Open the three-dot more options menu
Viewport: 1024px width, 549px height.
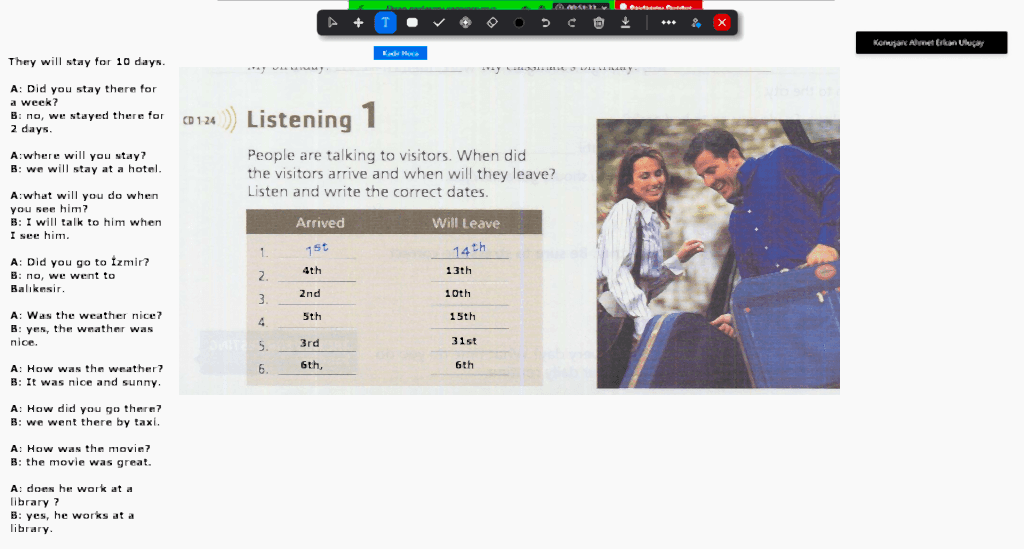668,22
